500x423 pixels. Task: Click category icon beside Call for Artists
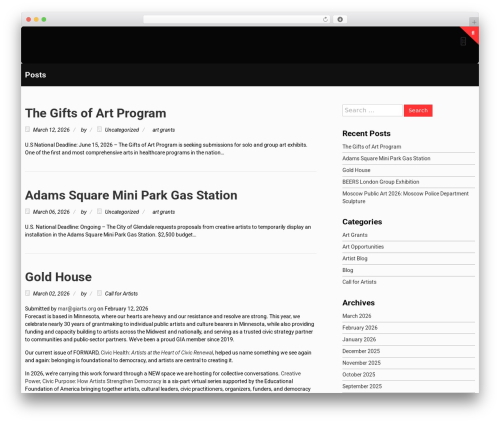click(x=99, y=293)
